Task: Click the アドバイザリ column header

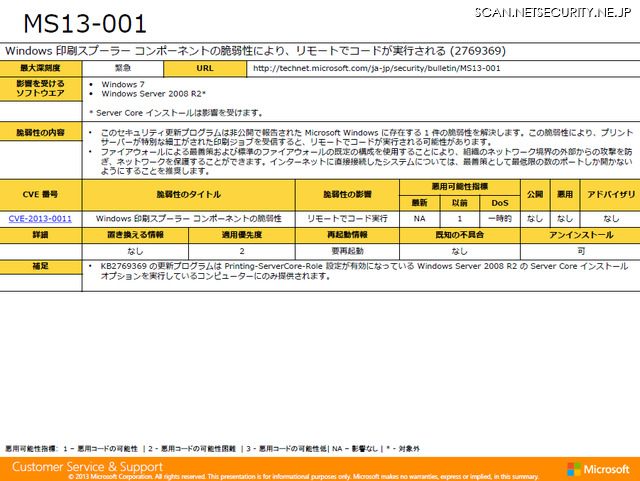Action: tap(611, 194)
